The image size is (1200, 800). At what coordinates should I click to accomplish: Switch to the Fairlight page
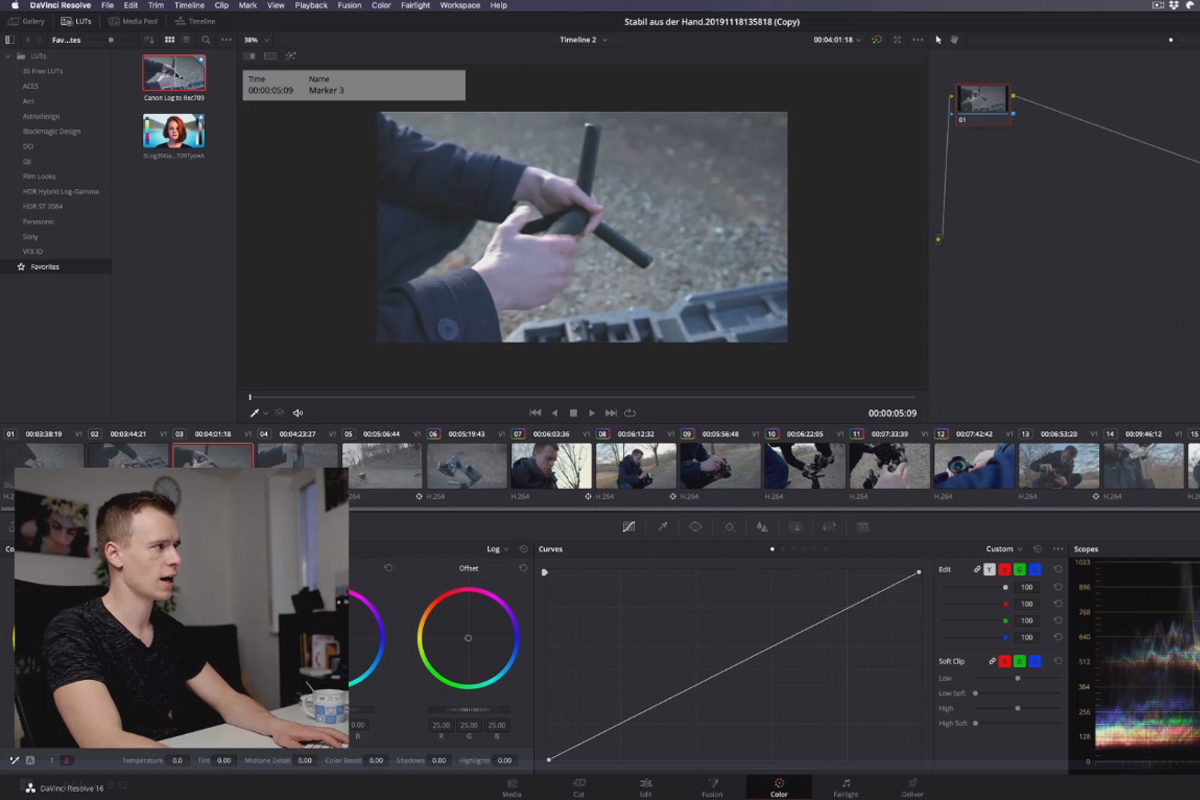pos(845,787)
